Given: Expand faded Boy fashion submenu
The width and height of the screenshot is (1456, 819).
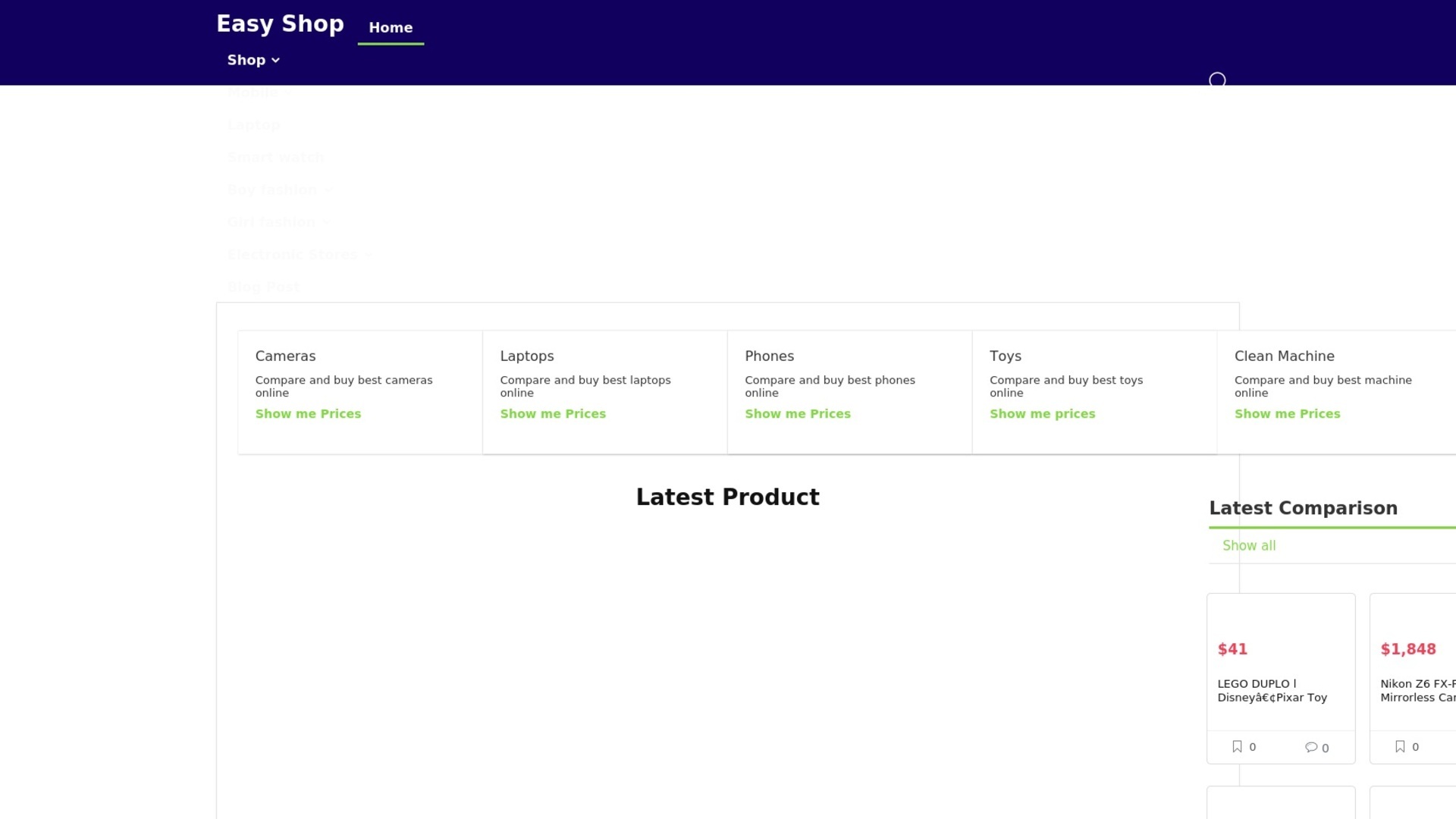Looking at the screenshot, I should (279, 190).
